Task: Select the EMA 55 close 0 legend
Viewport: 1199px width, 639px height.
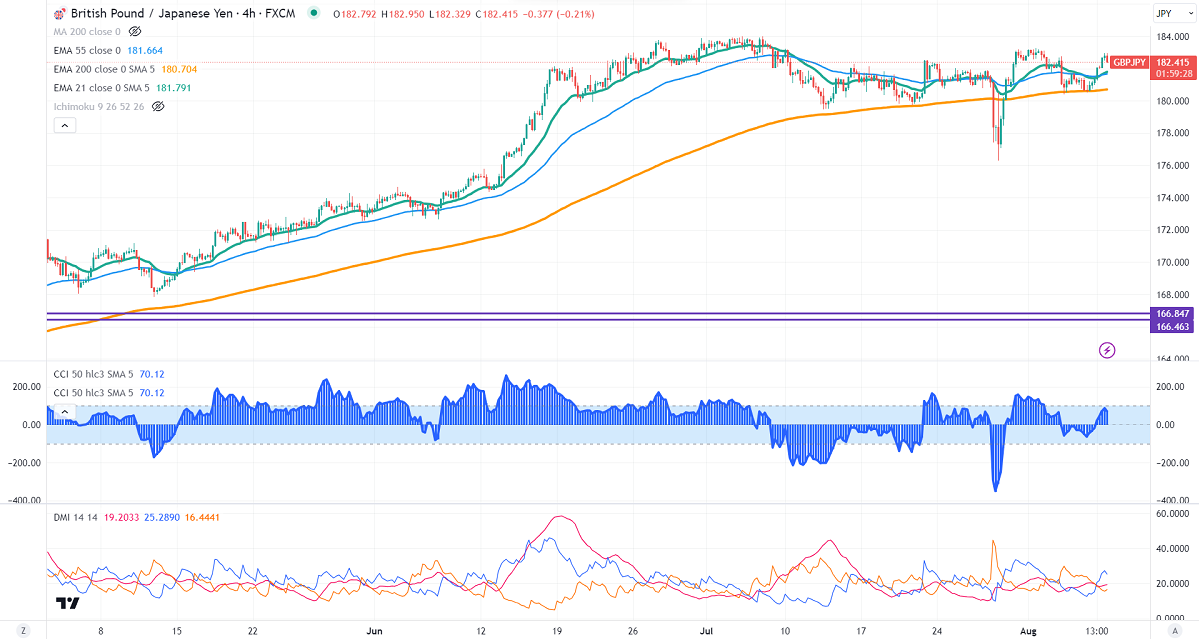Action: click(87, 50)
